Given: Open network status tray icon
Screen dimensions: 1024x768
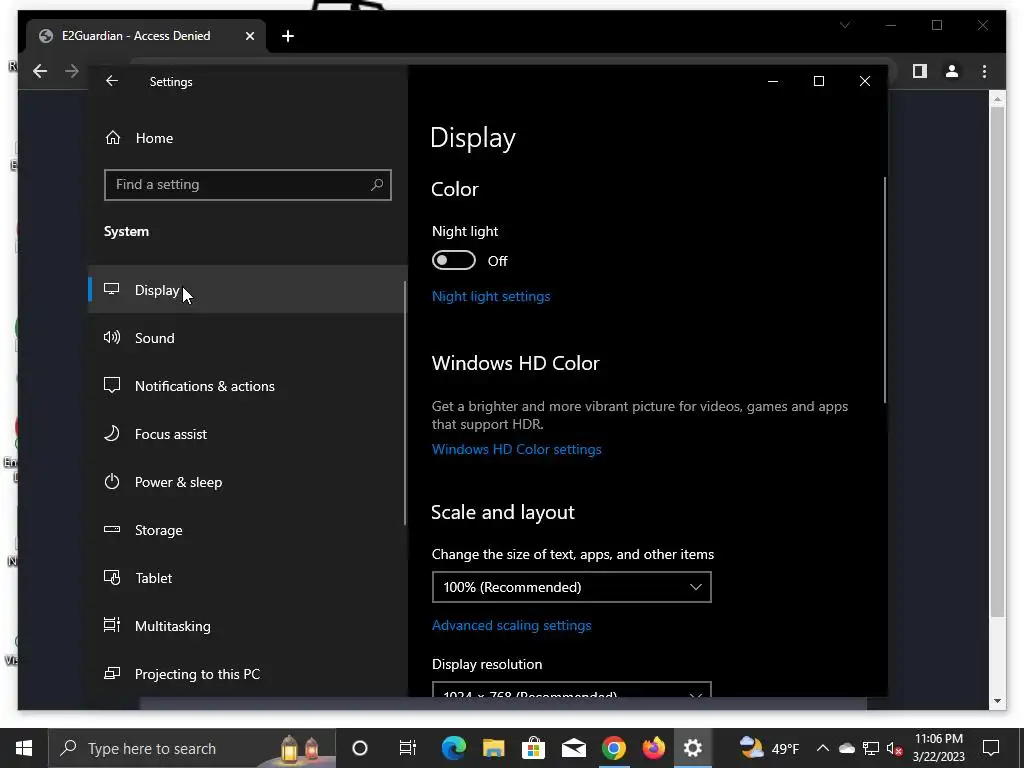Looking at the screenshot, I should click(871, 748).
